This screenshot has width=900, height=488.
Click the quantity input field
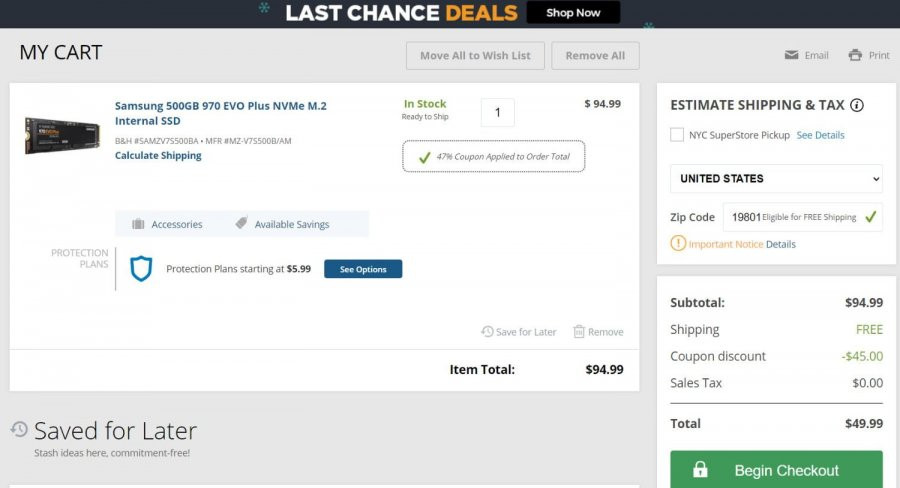pyautogui.click(x=498, y=113)
